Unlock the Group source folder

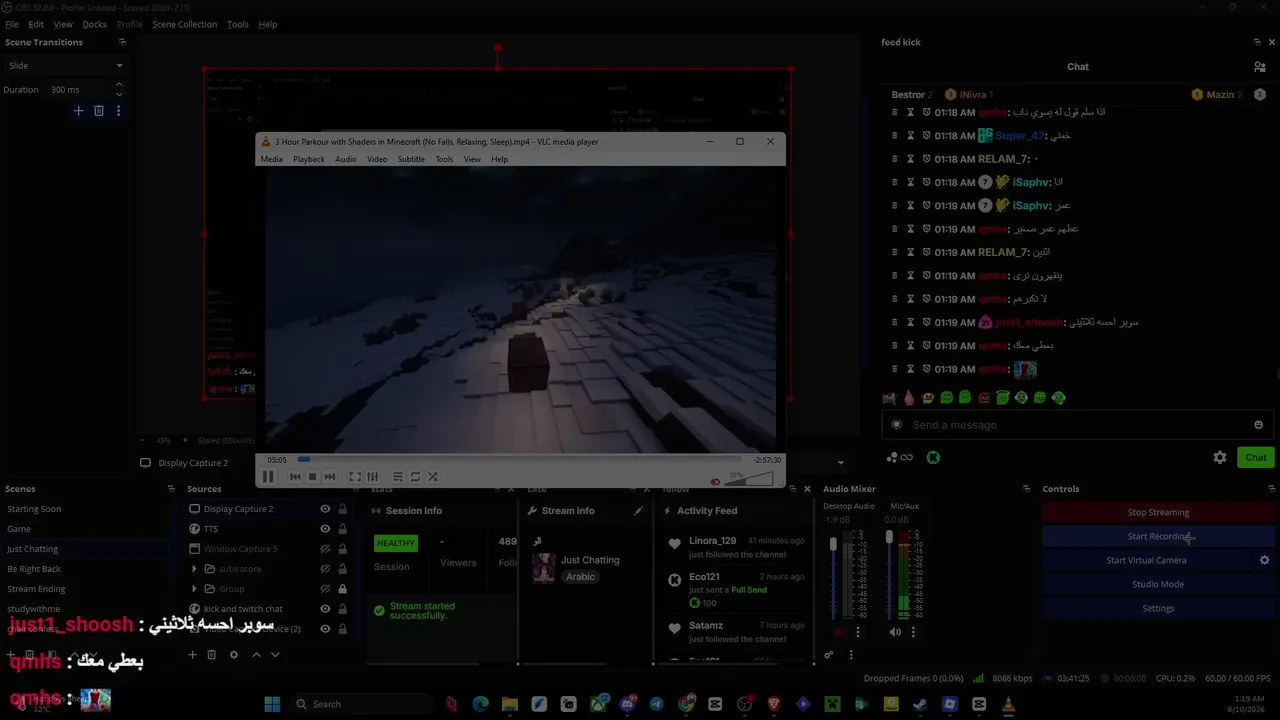coord(342,589)
